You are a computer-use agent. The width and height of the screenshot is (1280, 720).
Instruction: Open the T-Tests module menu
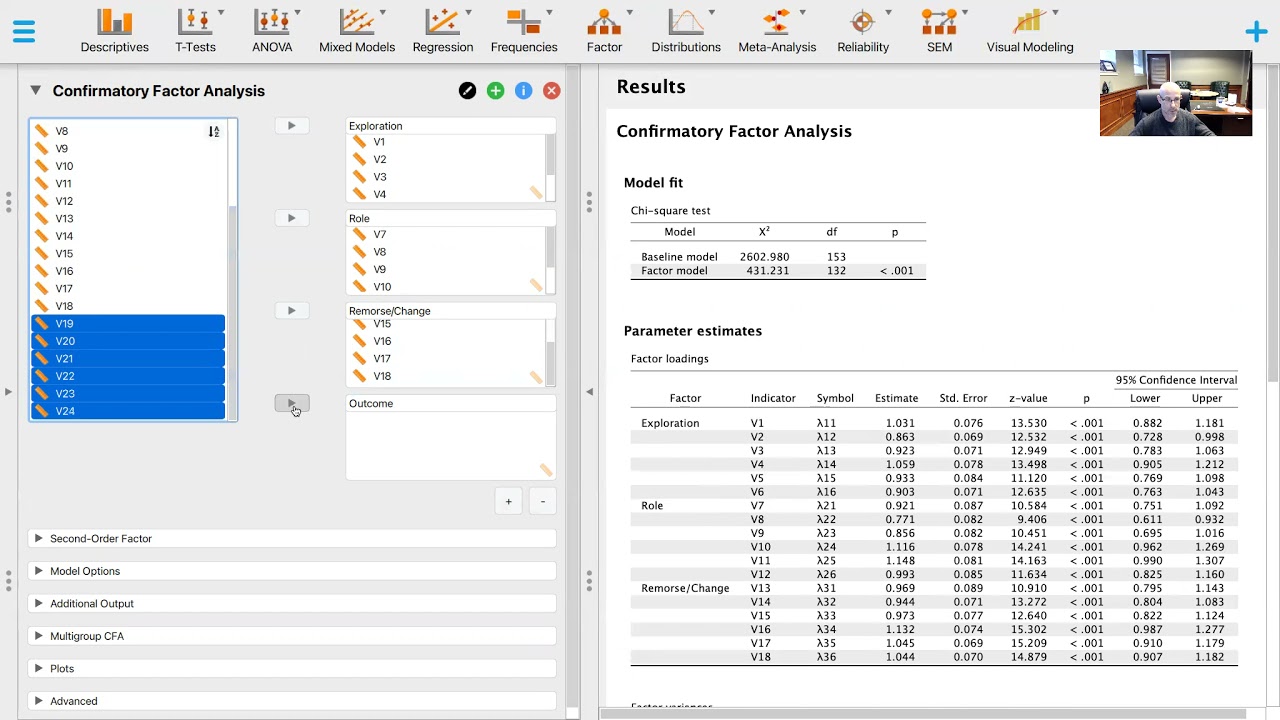click(x=195, y=31)
